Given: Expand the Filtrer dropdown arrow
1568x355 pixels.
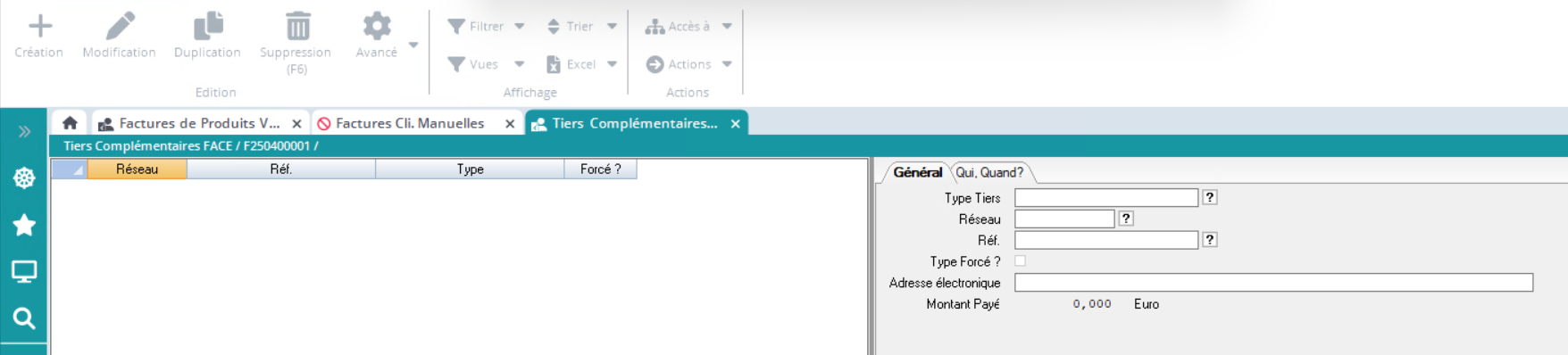Looking at the screenshot, I should point(520,27).
